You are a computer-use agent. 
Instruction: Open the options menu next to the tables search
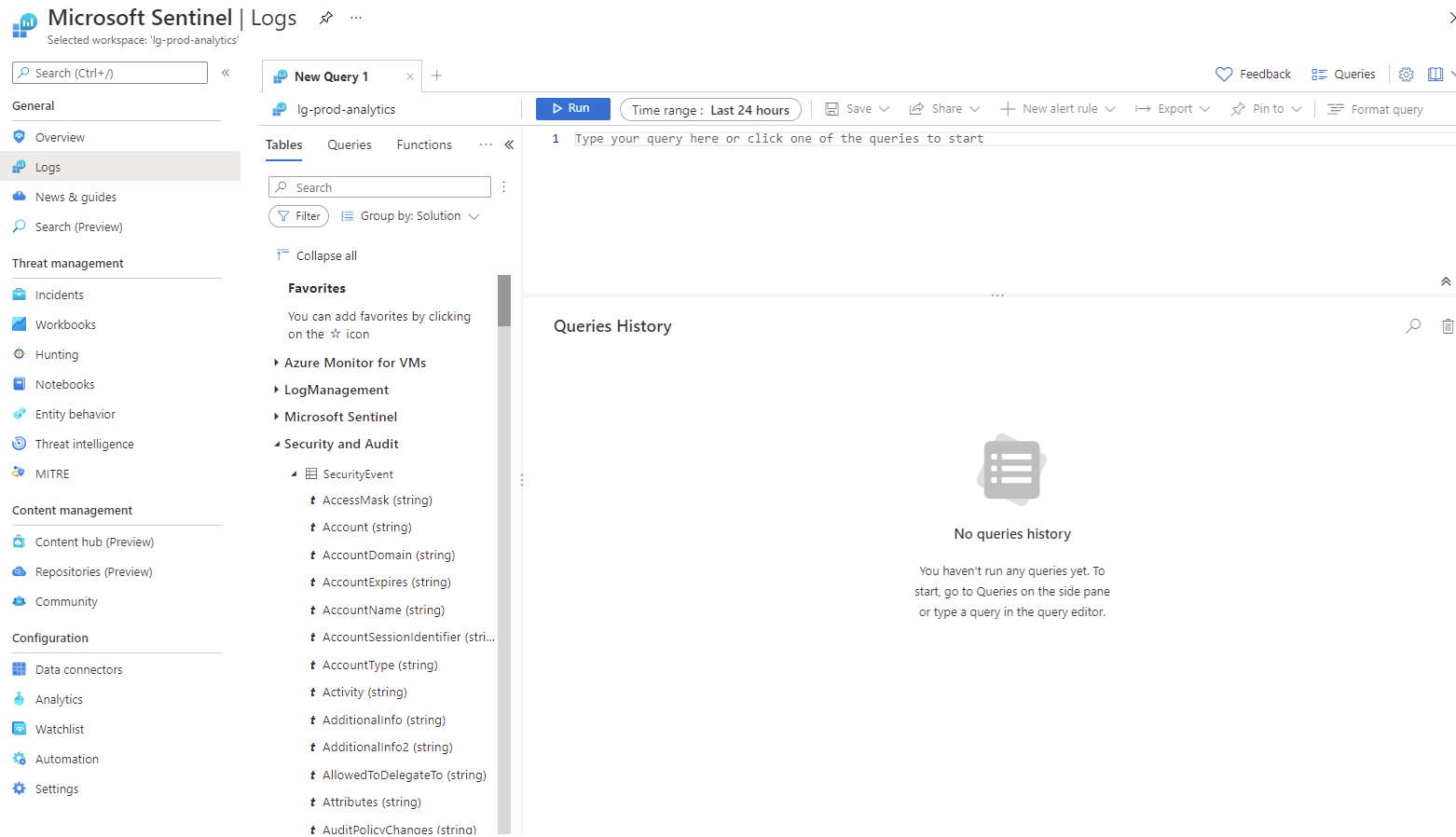[x=503, y=187]
